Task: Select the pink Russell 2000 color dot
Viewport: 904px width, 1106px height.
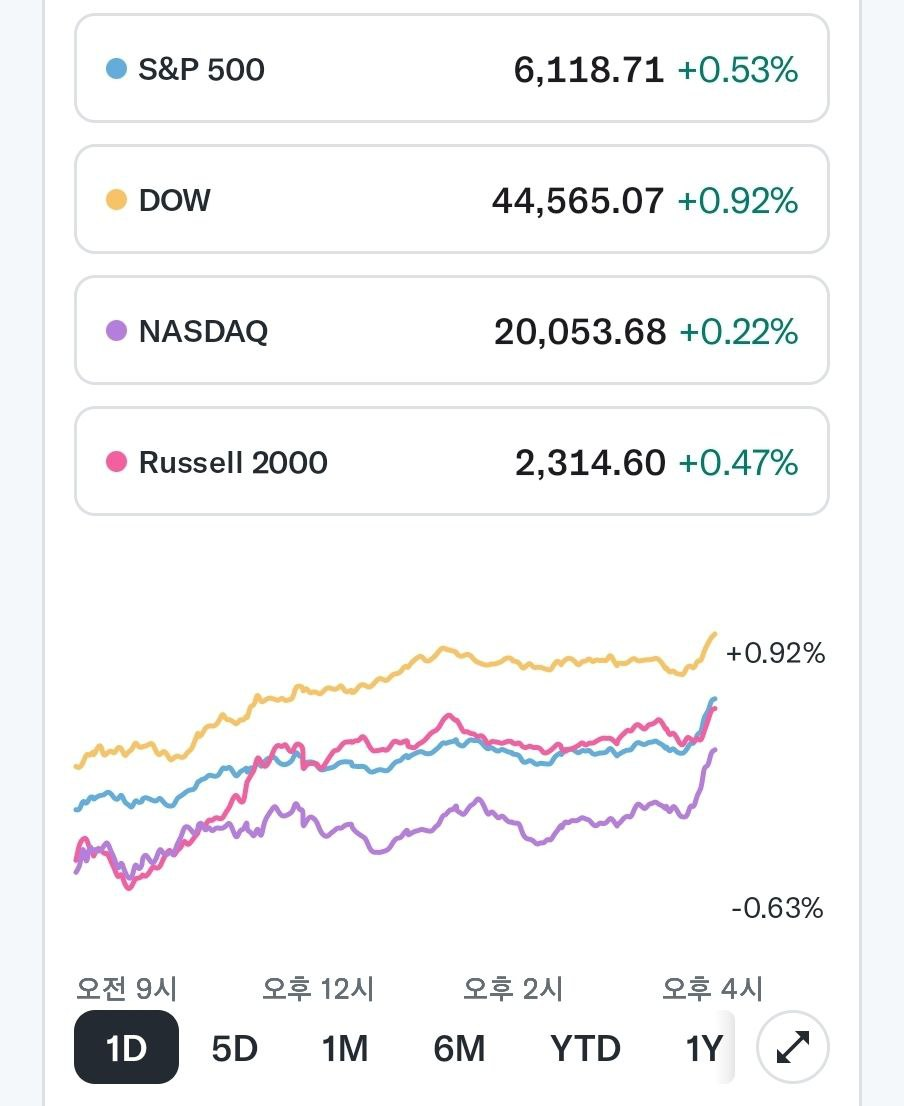Action: 116,462
